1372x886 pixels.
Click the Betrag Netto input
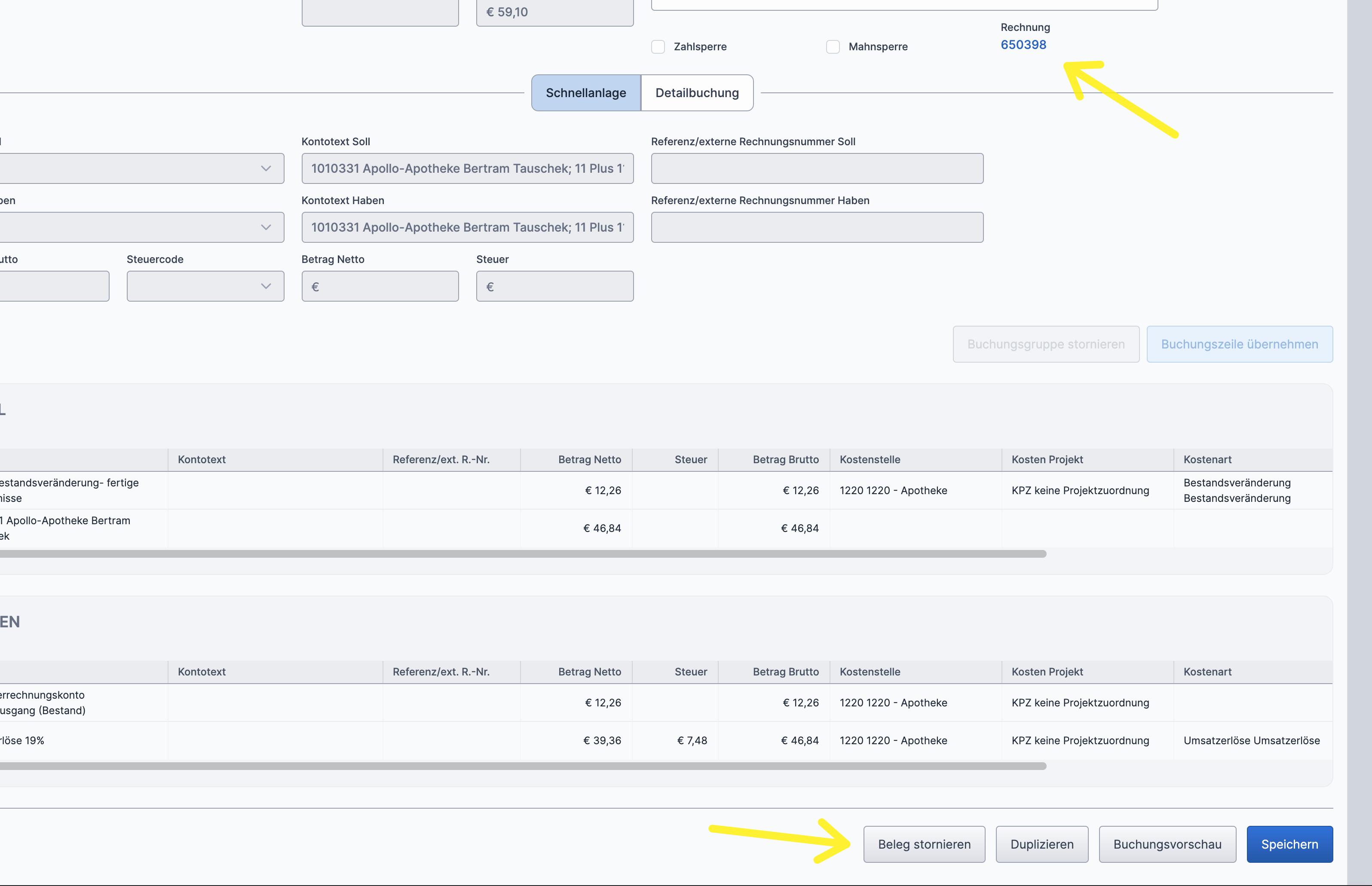point(380,286)
